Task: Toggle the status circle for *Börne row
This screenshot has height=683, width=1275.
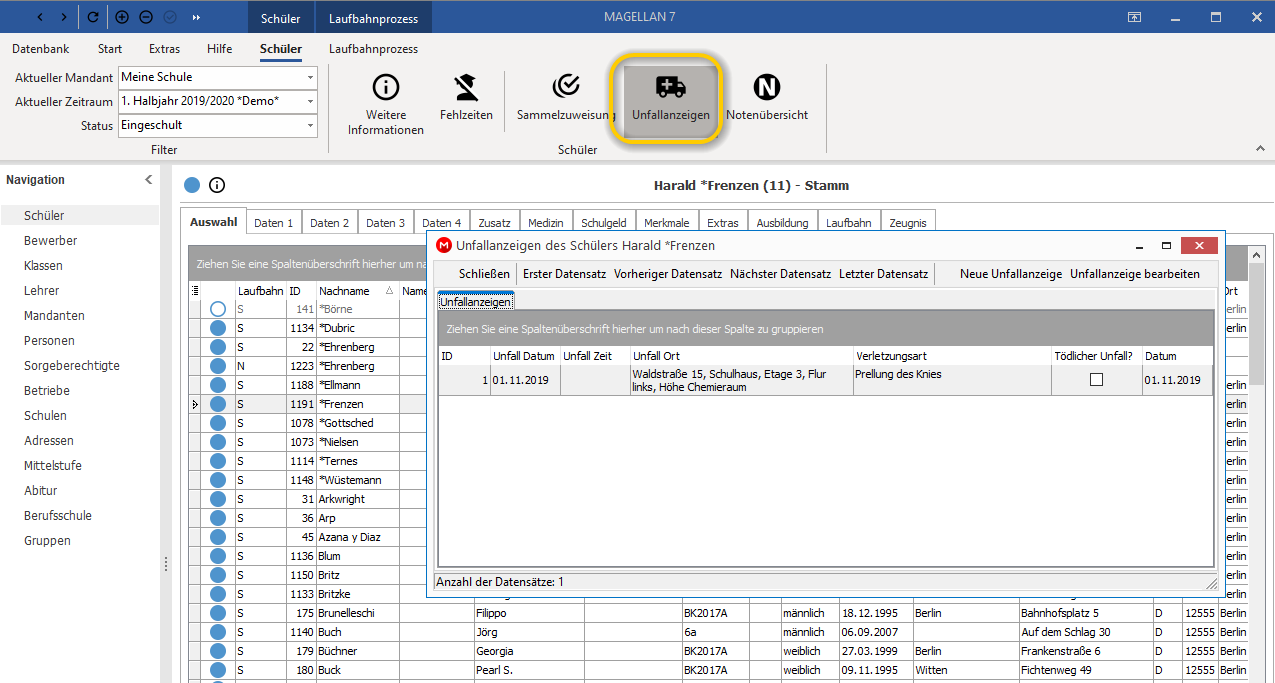Action: pyautogui.click(x=218, y=309)
